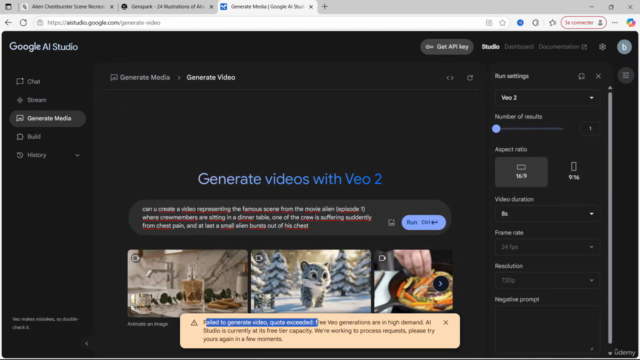640x360 pixels.
Task: Click the warning triangle icon in banner
Action: tap(194, 322)
